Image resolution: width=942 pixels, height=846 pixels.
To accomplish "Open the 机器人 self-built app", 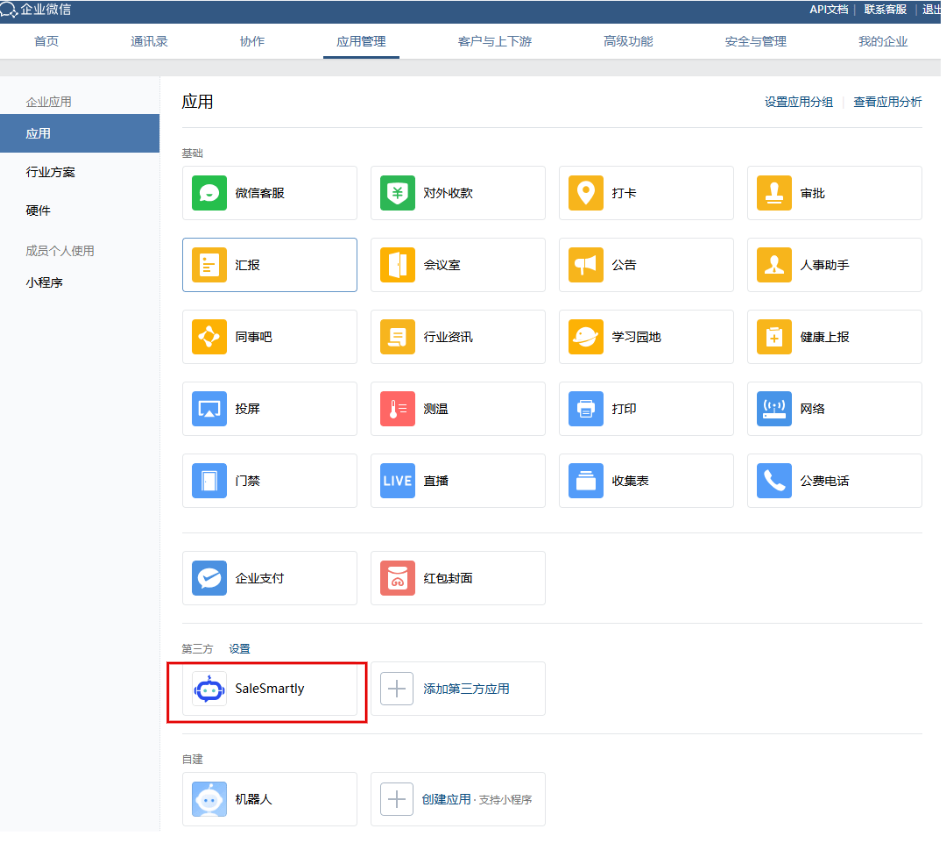I will (x=269, y=799).
